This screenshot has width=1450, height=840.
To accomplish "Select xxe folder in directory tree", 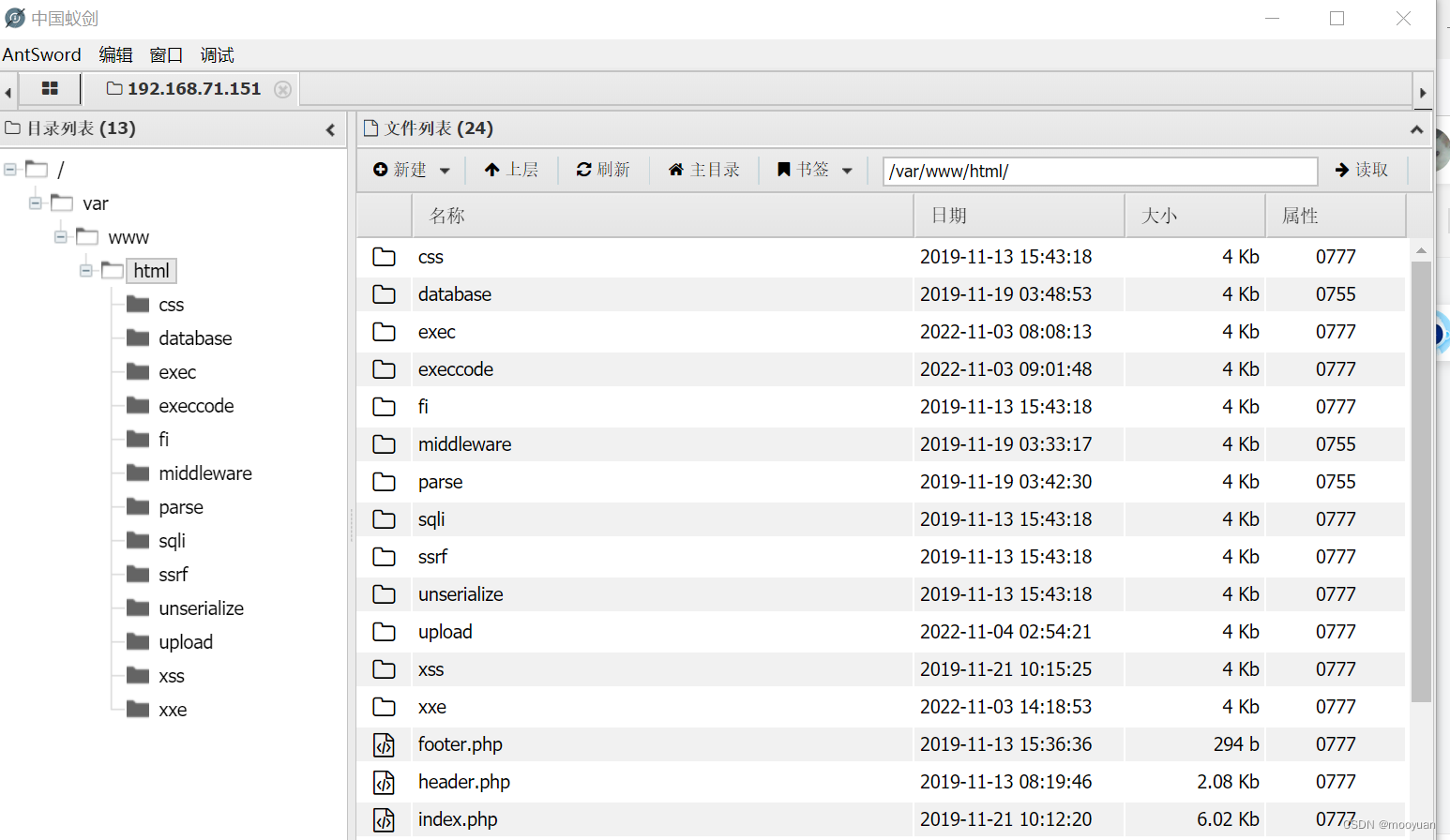I will point(173,710).
